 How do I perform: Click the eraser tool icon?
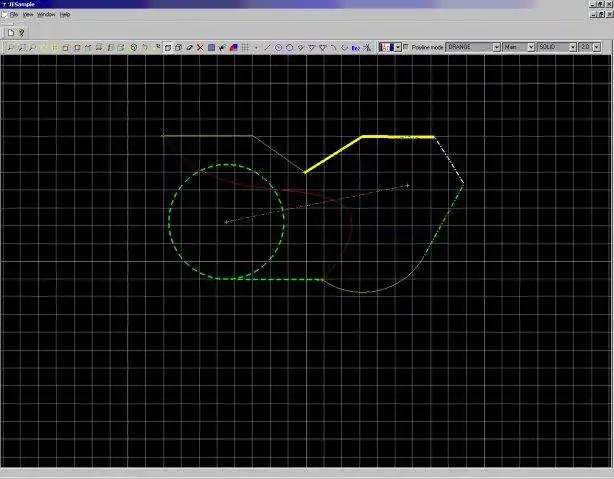[189, 48]
